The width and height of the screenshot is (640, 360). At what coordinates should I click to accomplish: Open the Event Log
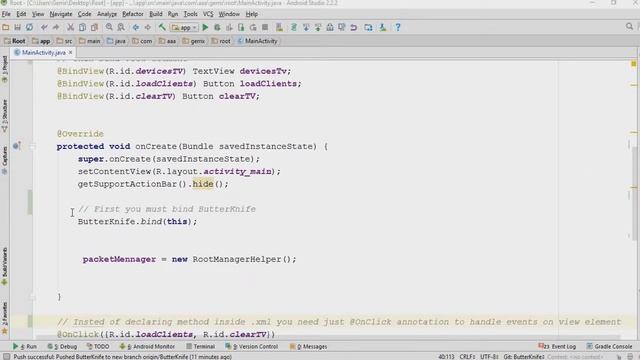point(557,346)
